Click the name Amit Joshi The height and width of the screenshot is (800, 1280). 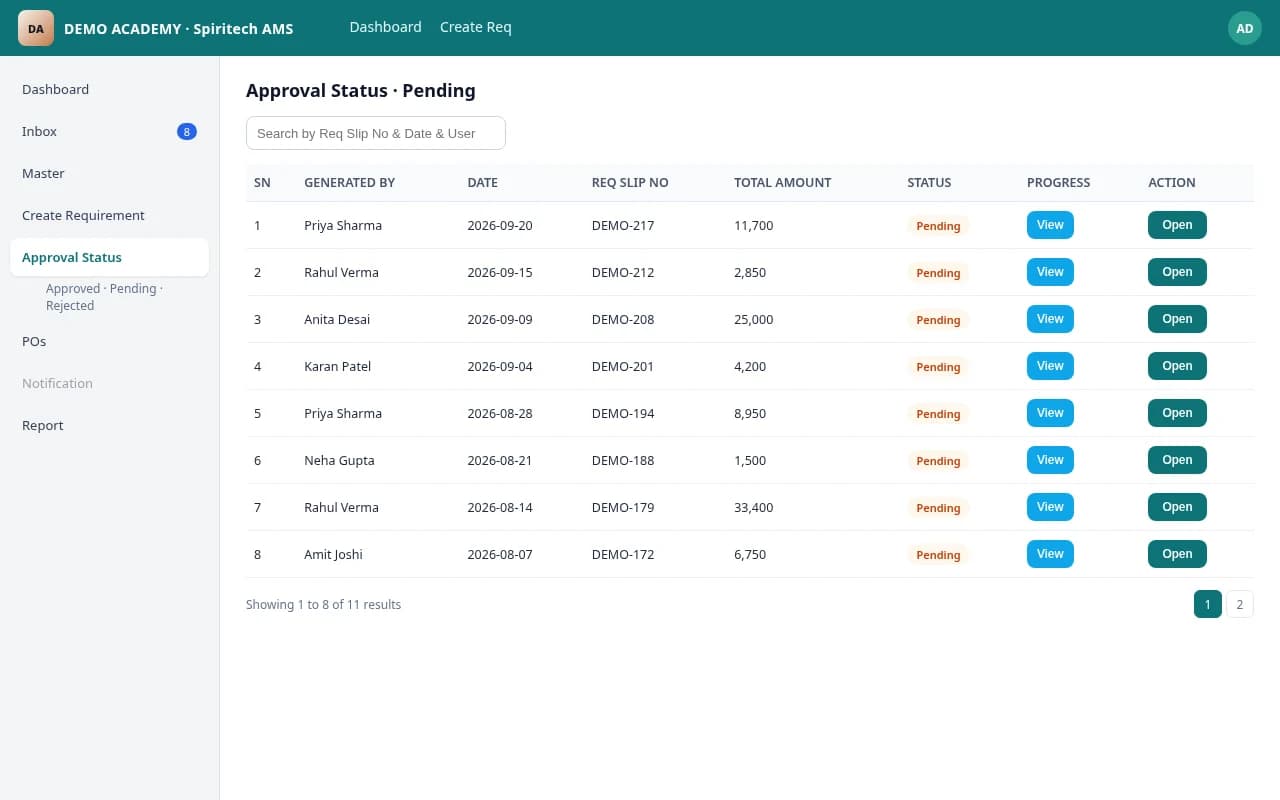(333, 555)
